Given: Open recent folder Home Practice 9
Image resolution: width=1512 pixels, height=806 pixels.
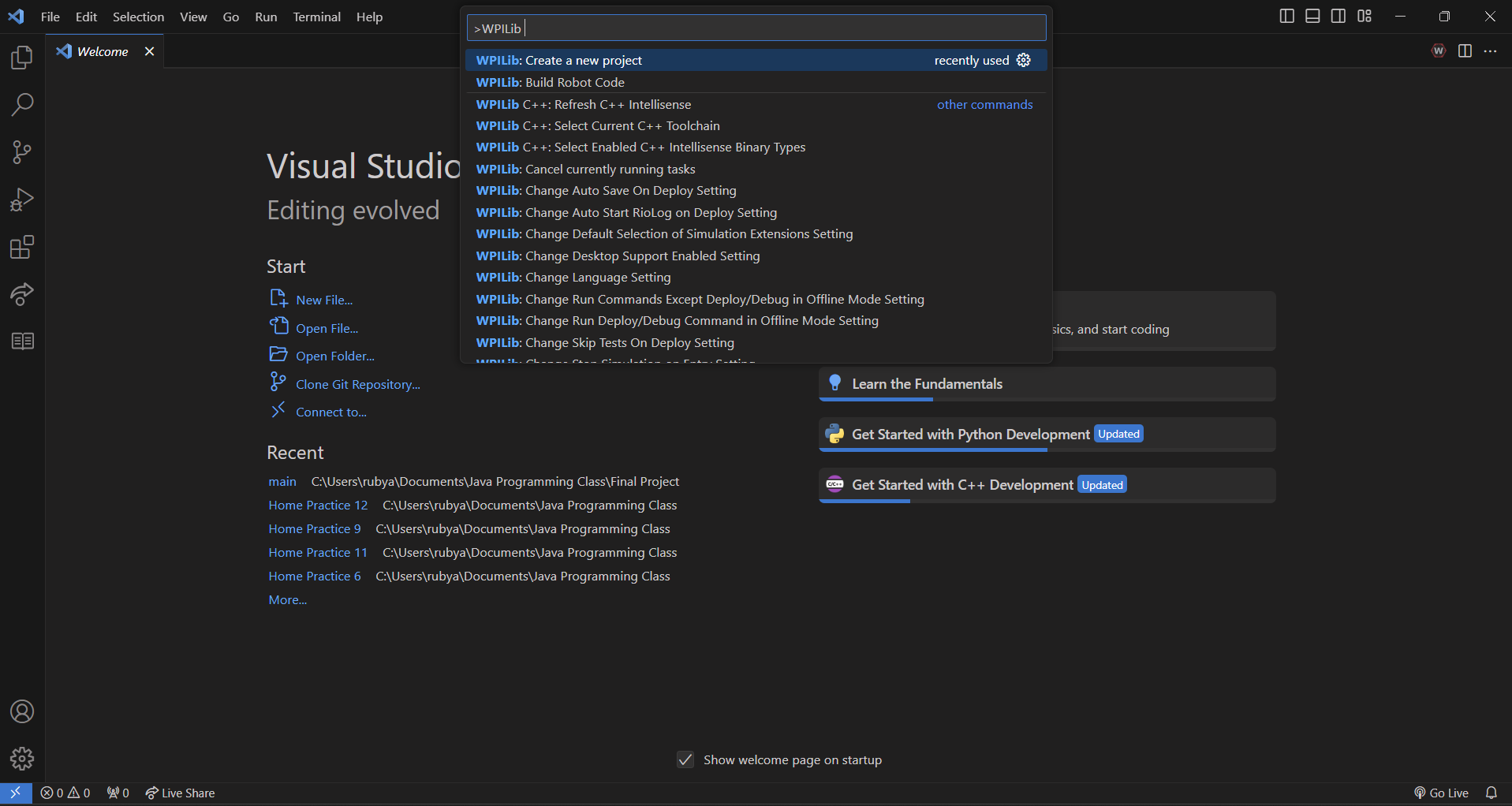Looking at the screenshot, I should coord(315,529).
